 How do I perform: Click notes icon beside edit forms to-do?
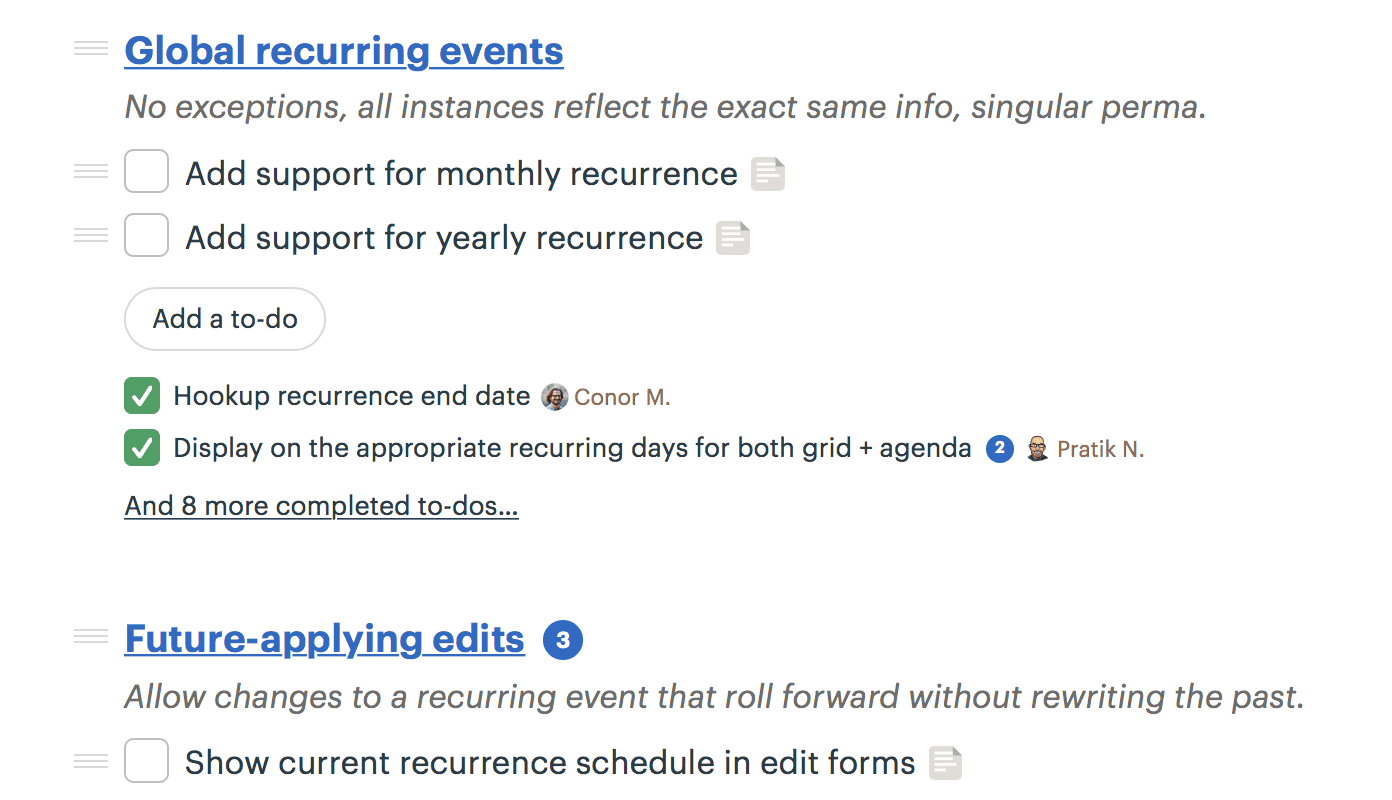tap(945, 763)
